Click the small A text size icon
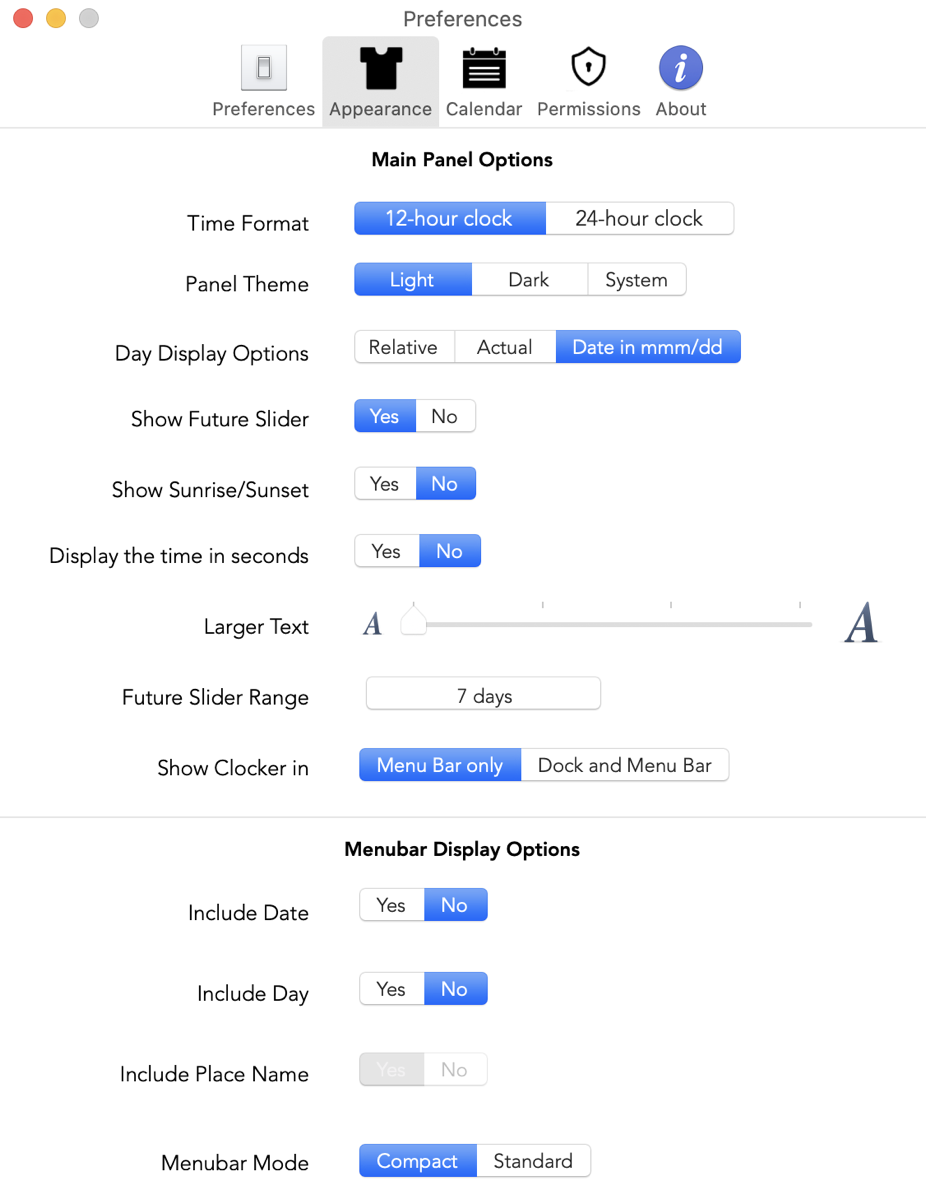The image size is (926, 1200). point(372,625)
